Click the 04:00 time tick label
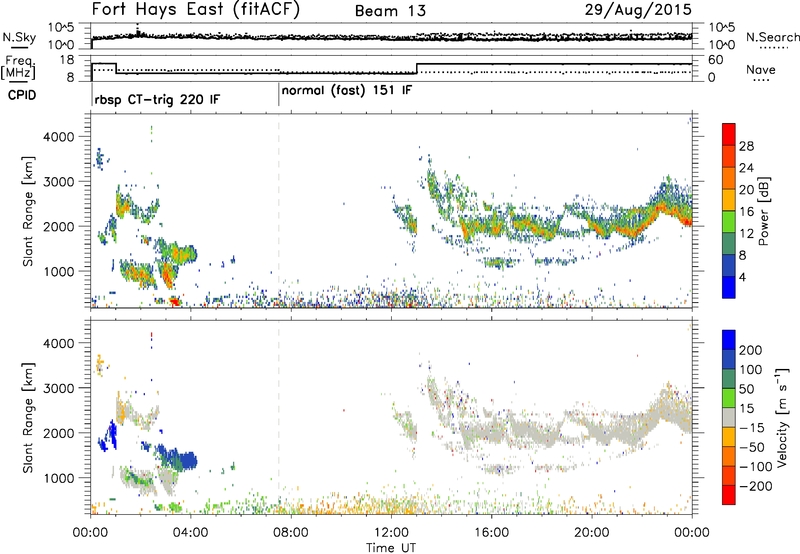Screen dimensions: 800x554 point(190,533)
